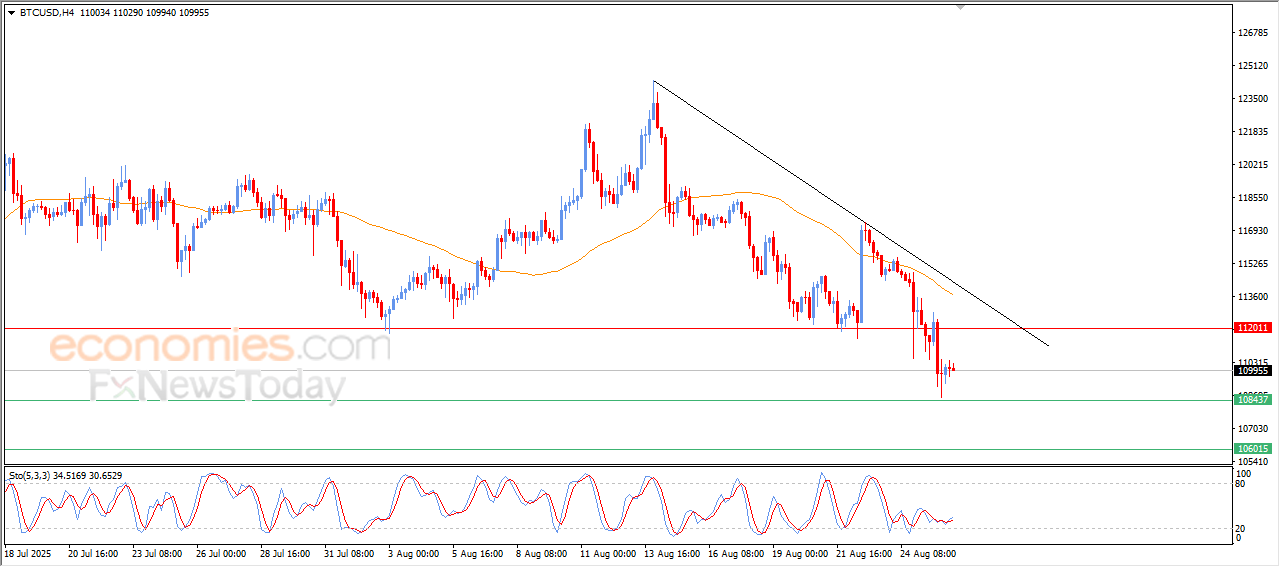Click the green 106015 price tag
The height and width of the screenshot is (567, 1280).
[x=1253, y=449]
